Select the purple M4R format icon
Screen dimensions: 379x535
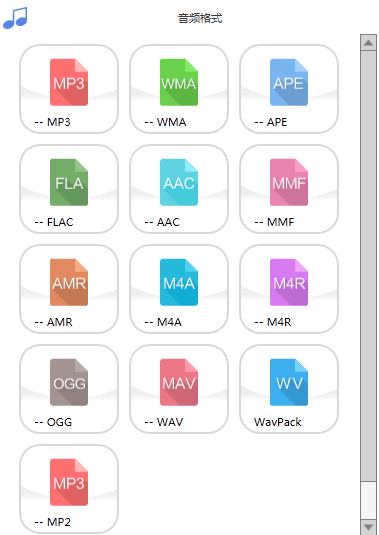tap(289, 282)
